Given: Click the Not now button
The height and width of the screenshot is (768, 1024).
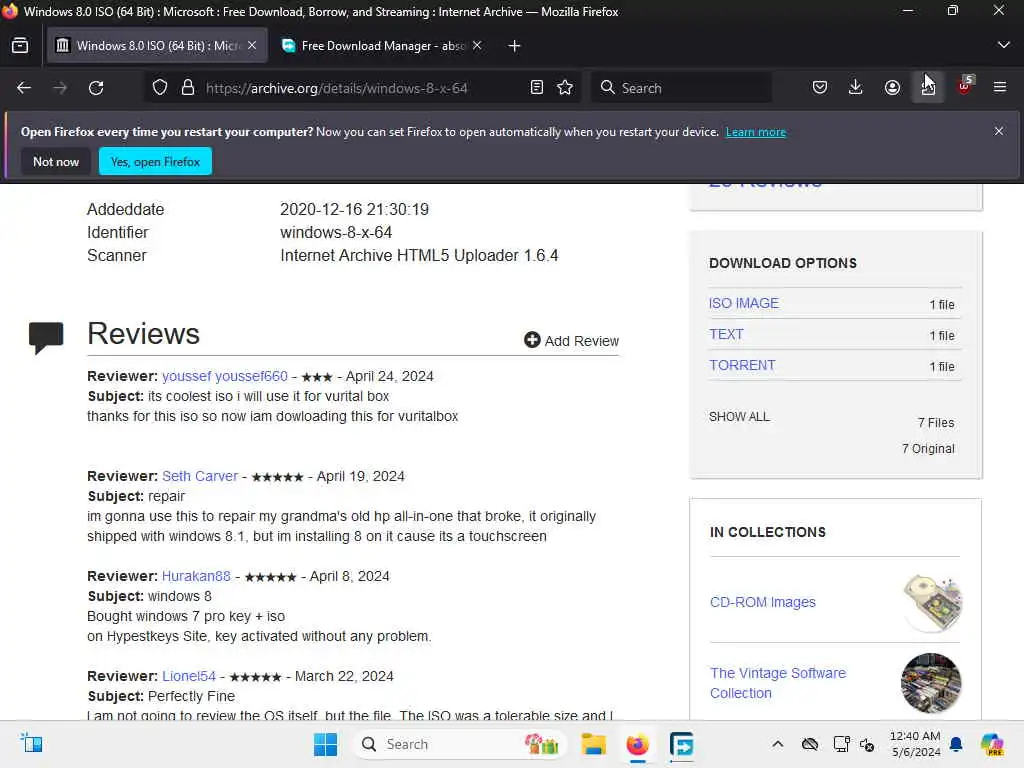Looking at the screenshot, I should point(56,161).
